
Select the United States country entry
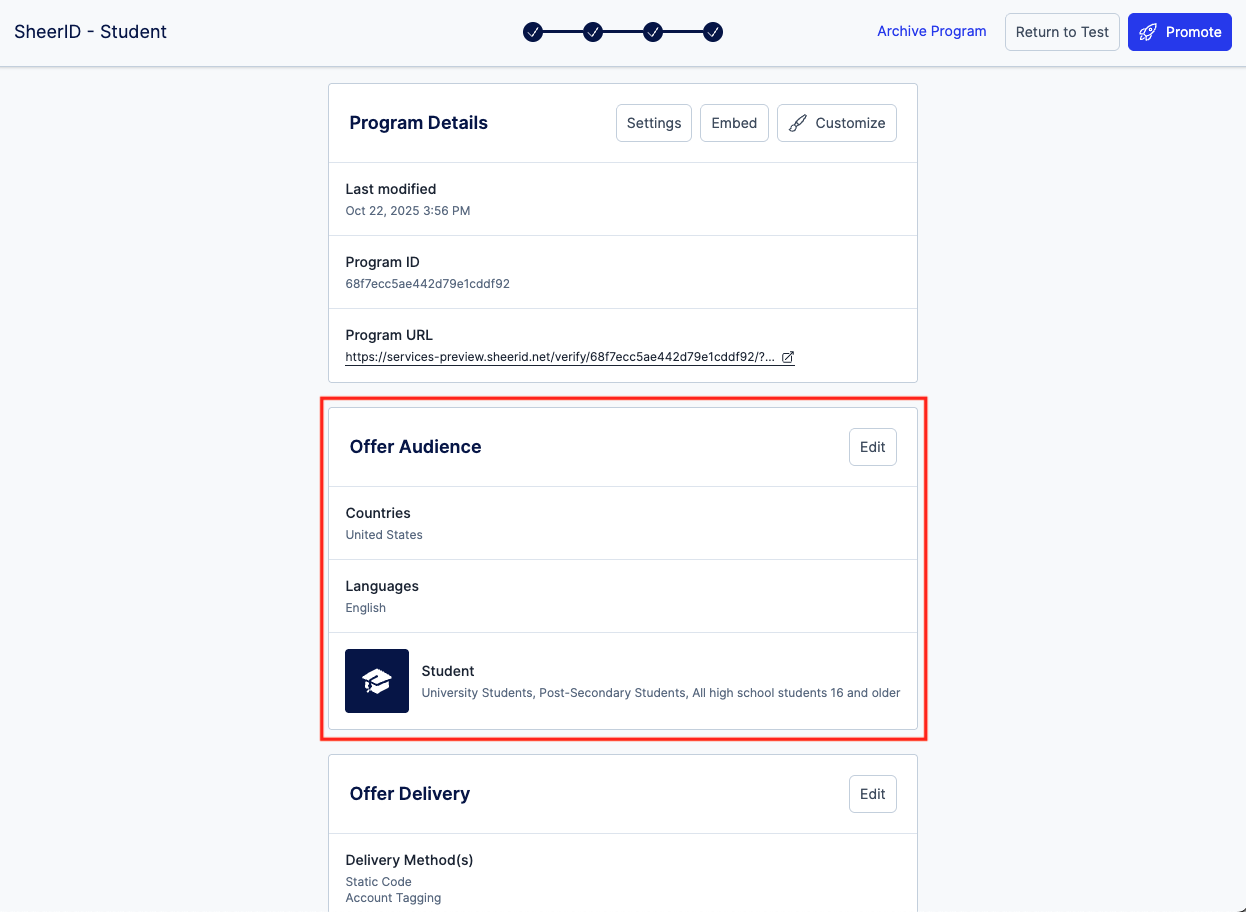pyautogui.click(x=384, y=535)
